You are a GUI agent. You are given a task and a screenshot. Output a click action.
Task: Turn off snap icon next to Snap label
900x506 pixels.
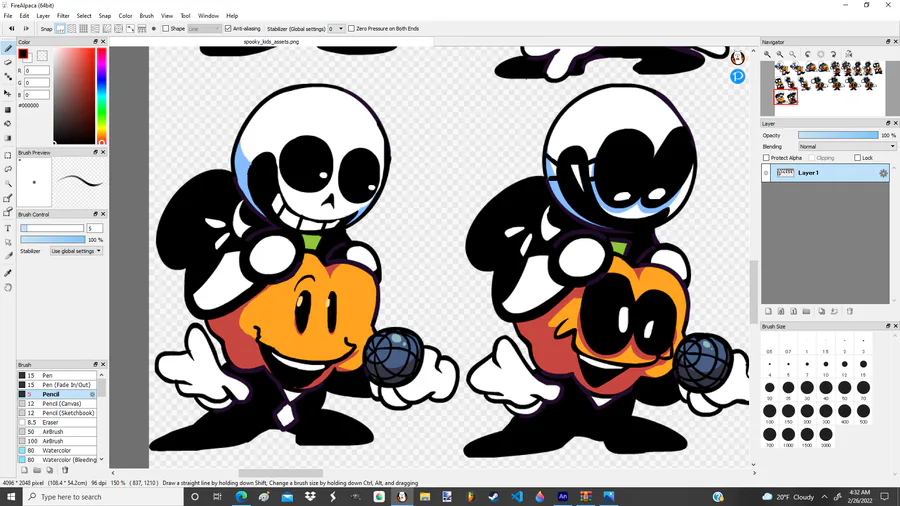pyautogui.click(x=60, y=29)
